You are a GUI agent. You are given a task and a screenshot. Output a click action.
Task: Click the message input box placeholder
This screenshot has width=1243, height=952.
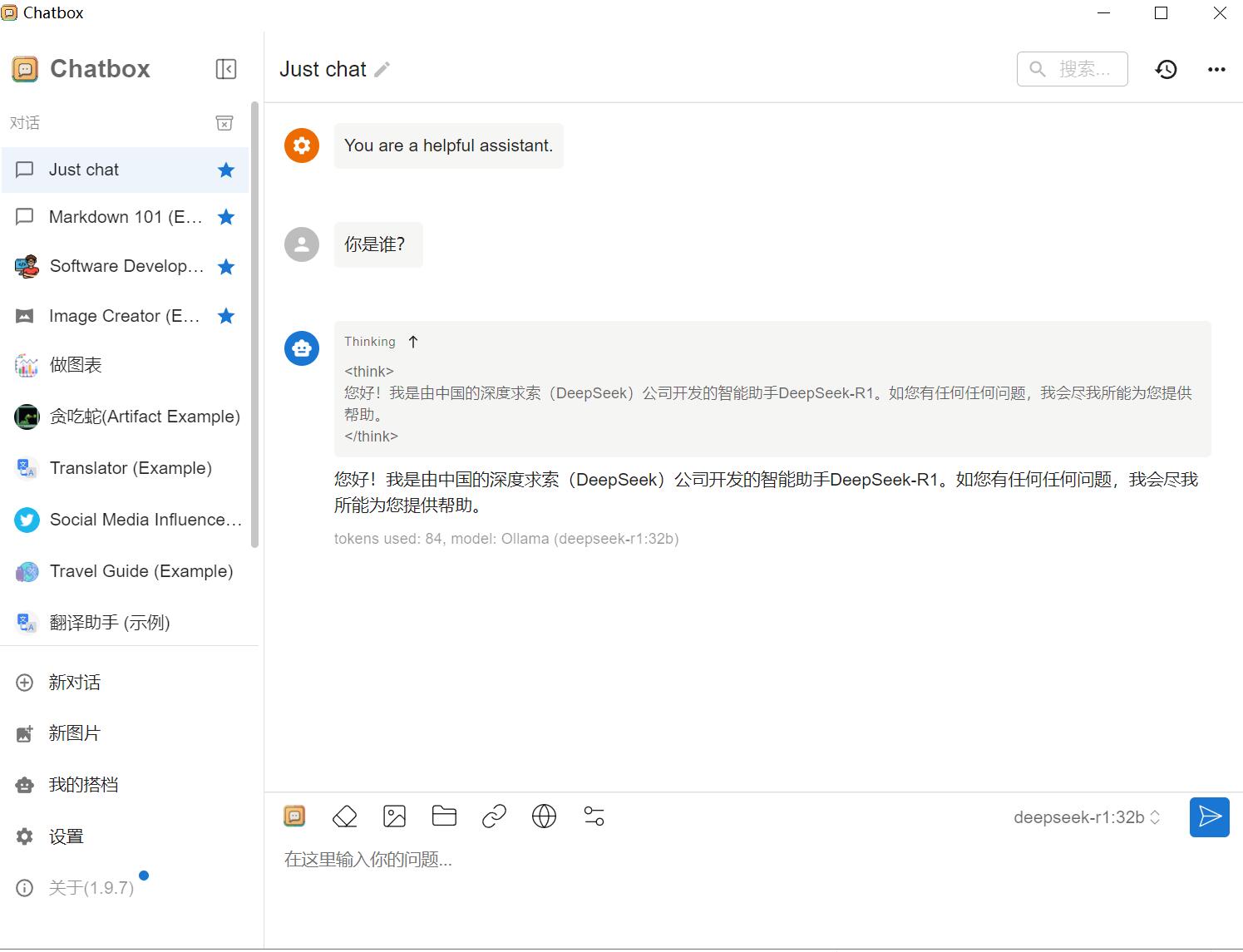click(x=368, y=860)
